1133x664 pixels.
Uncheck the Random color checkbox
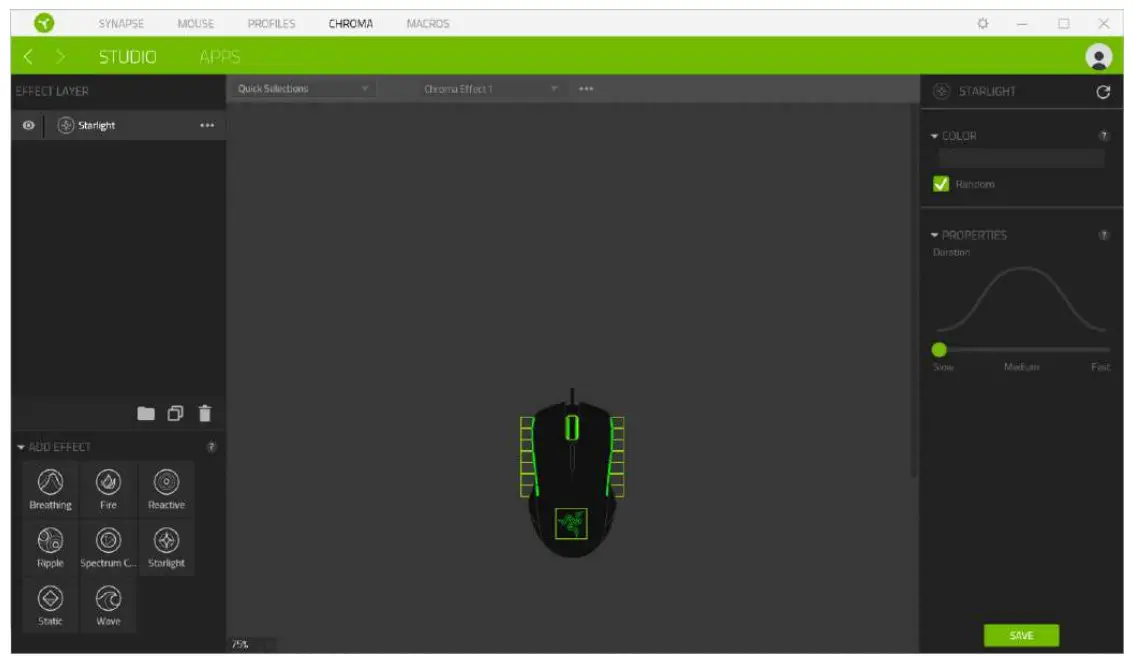click(x=941, y=184)
